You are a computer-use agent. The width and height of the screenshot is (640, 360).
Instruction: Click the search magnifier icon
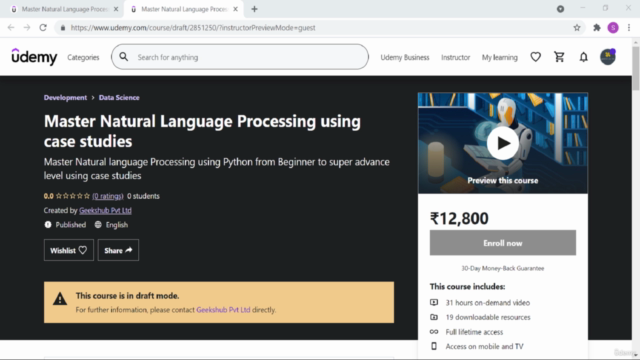[124, 57]
